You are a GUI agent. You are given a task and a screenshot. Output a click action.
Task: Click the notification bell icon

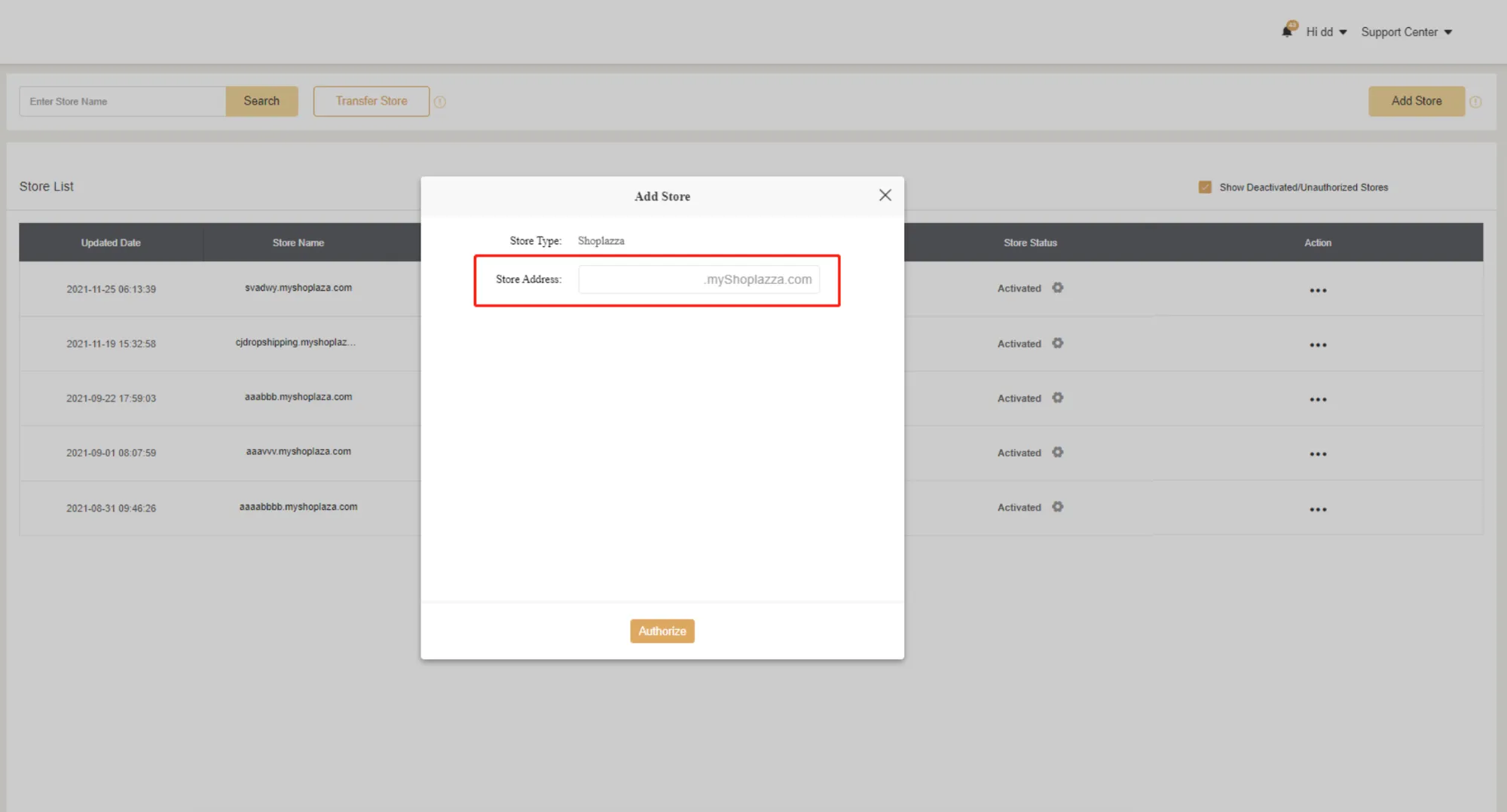click(1287, 32)
